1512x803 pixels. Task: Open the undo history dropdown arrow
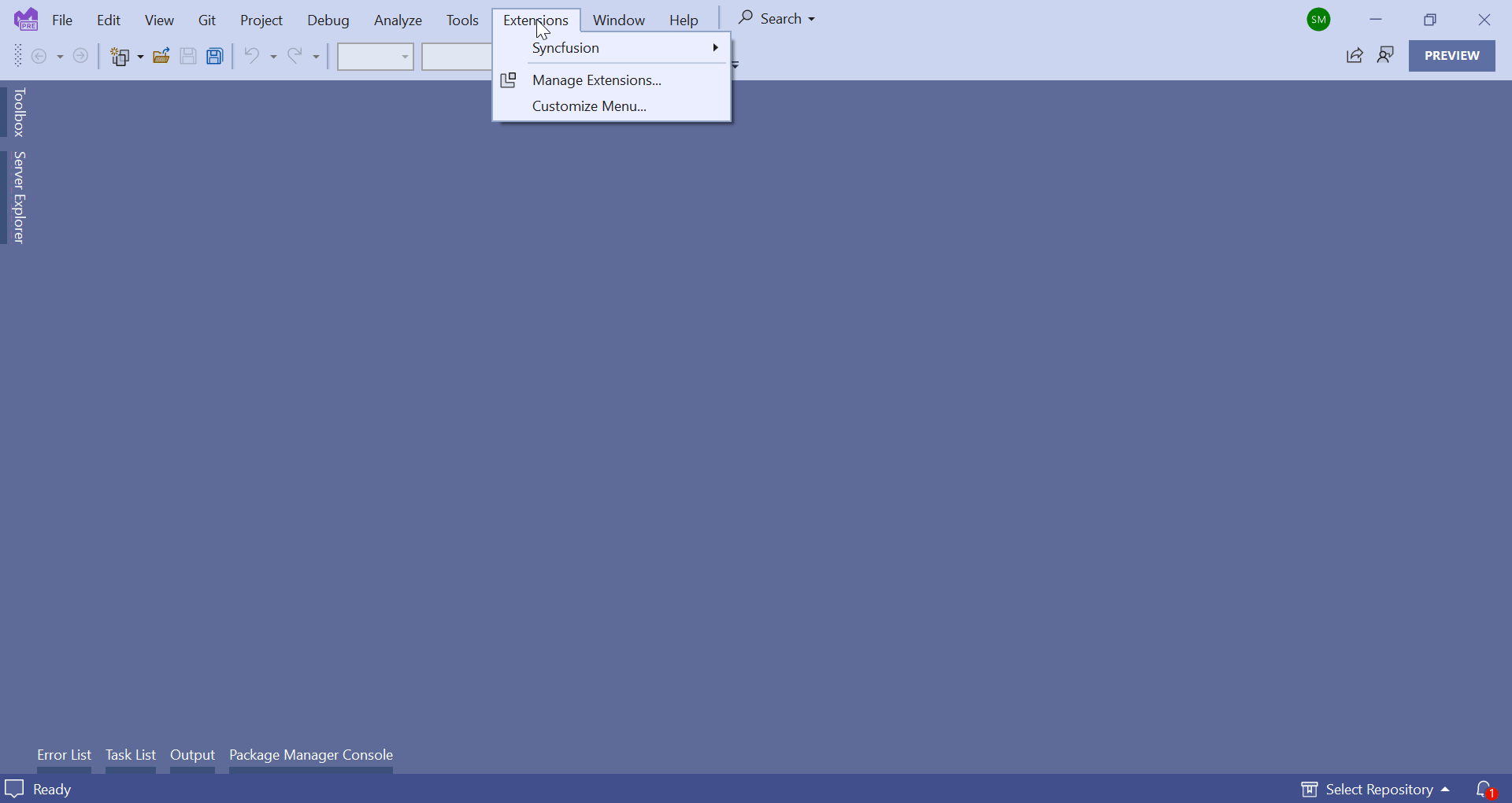pyautogui.click(x=273, y=56)
